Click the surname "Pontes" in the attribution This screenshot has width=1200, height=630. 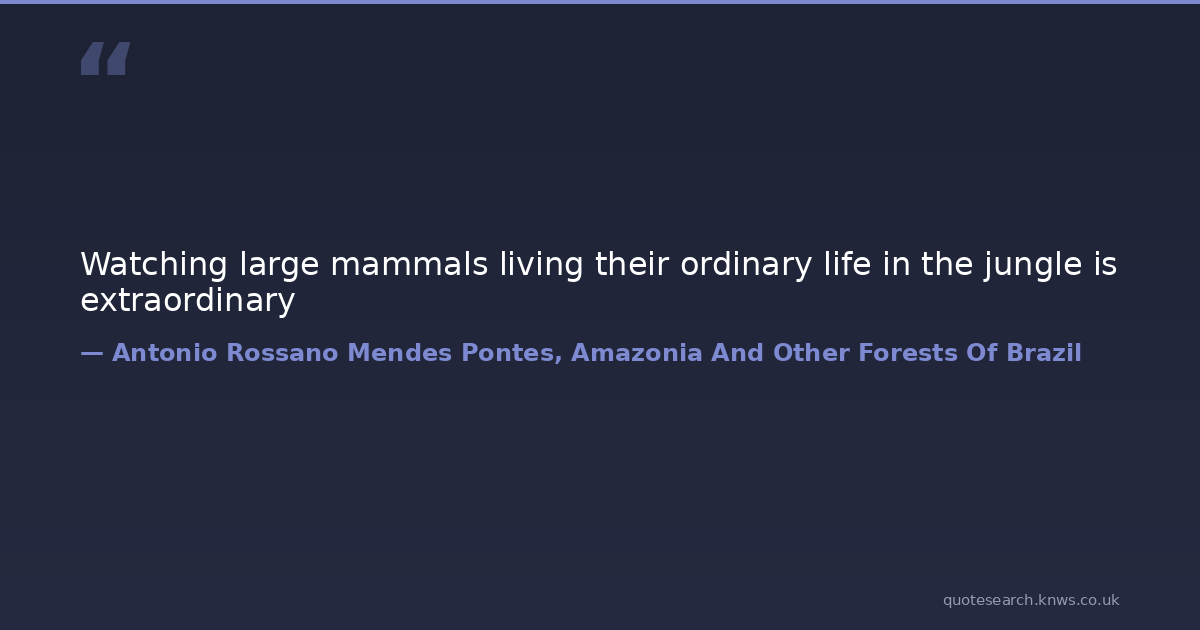click(x=510, y=353)
